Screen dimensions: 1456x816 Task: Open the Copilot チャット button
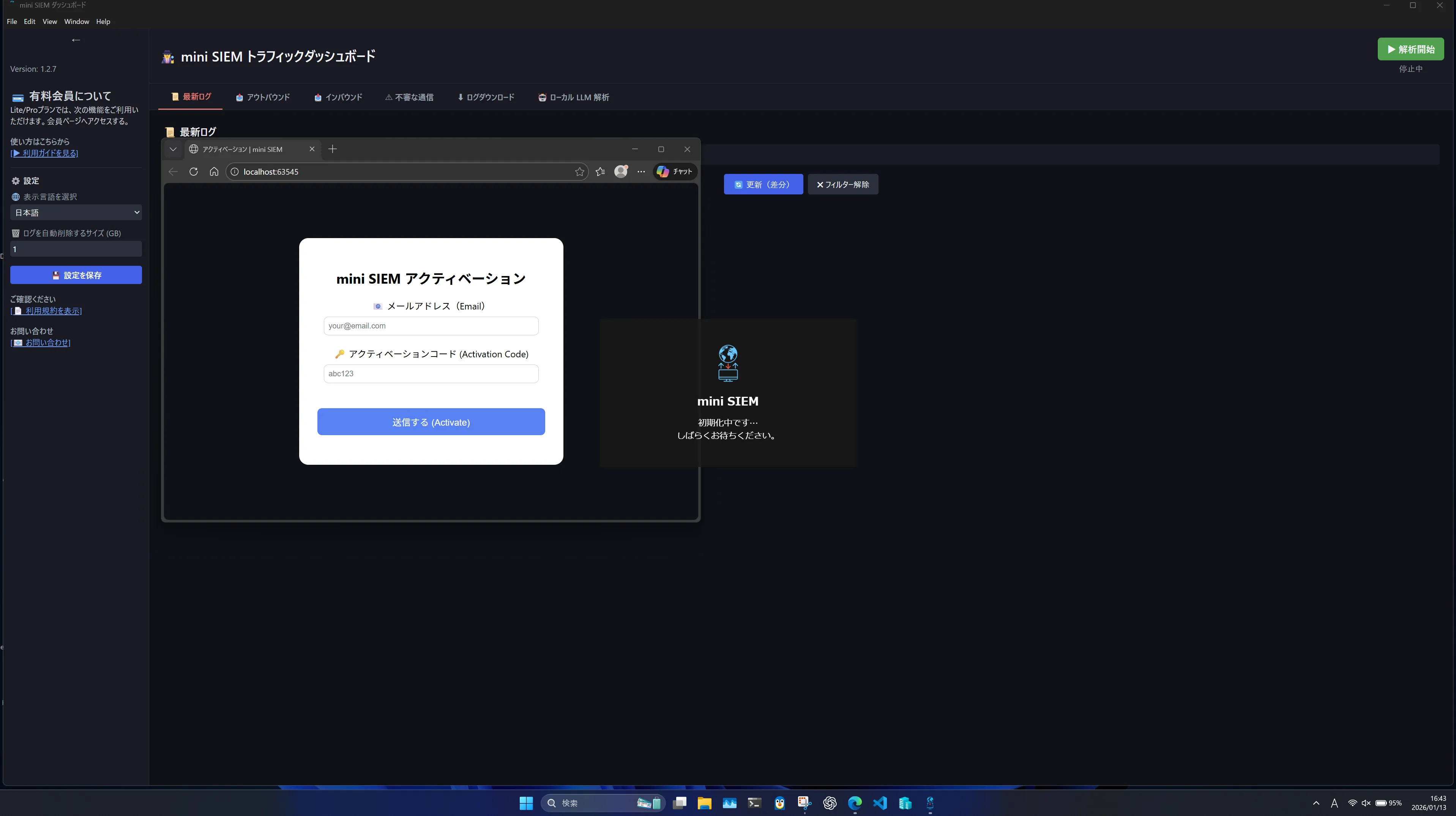click(x=675, y=171)
